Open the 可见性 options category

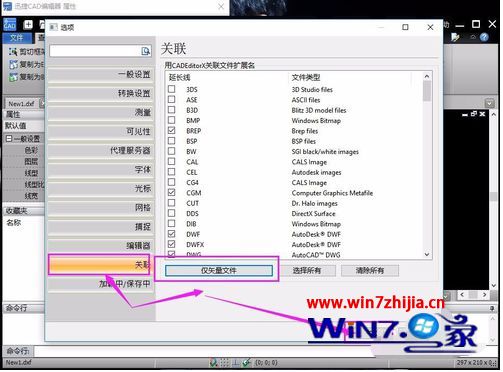pyautogui.click(x=101, y=131)
